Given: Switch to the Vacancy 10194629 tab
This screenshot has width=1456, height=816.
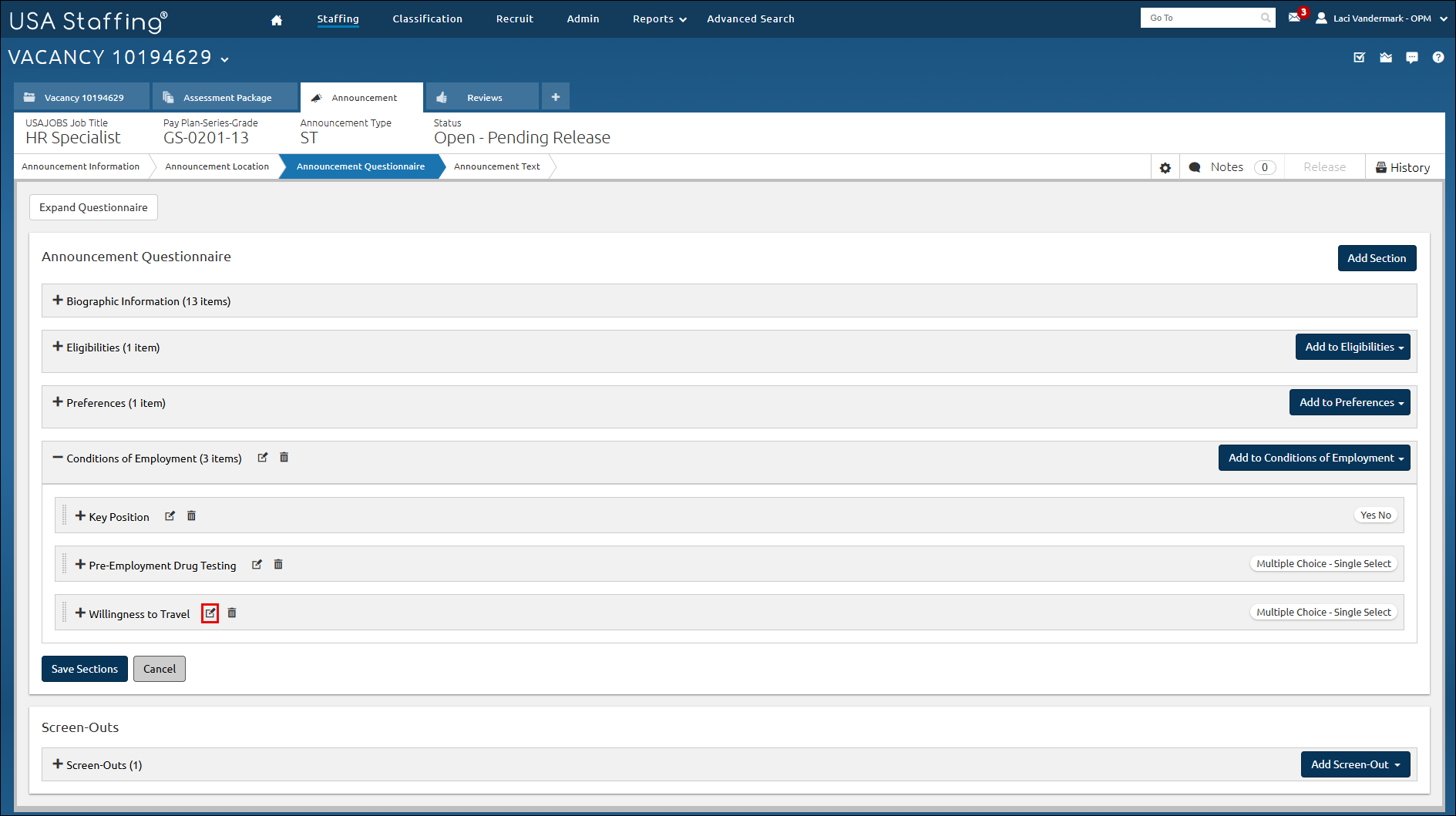Looking at the screenshot, I should (x=81, y=97).
